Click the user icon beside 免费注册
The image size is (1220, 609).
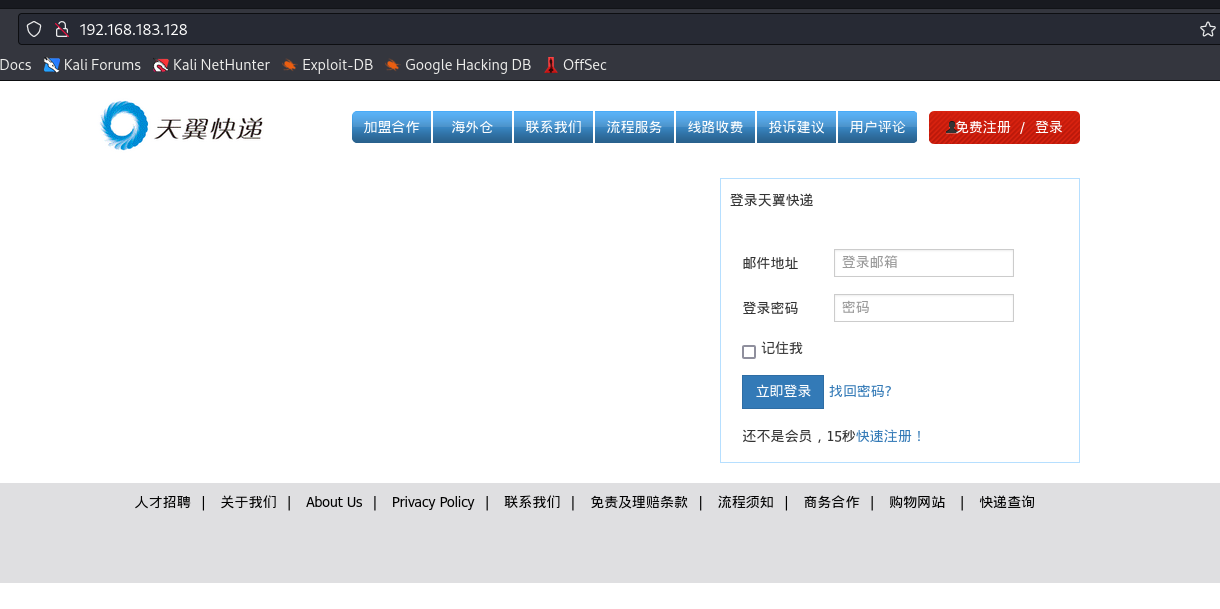tap(950, 127)
